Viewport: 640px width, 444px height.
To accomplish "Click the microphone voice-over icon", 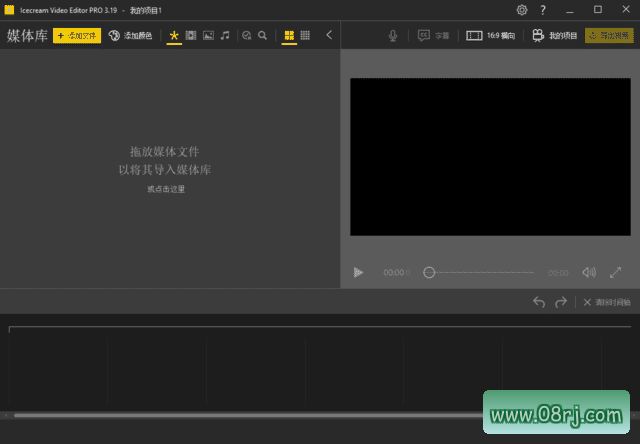I will pos(393,36).
